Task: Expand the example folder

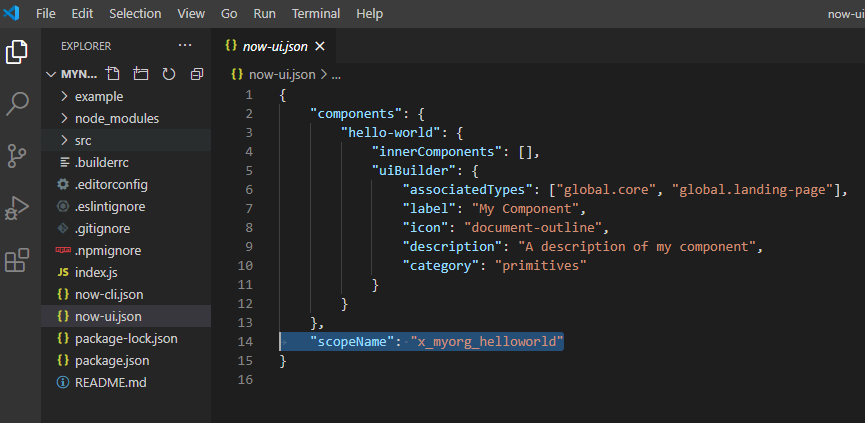Action: pos(98,96)
